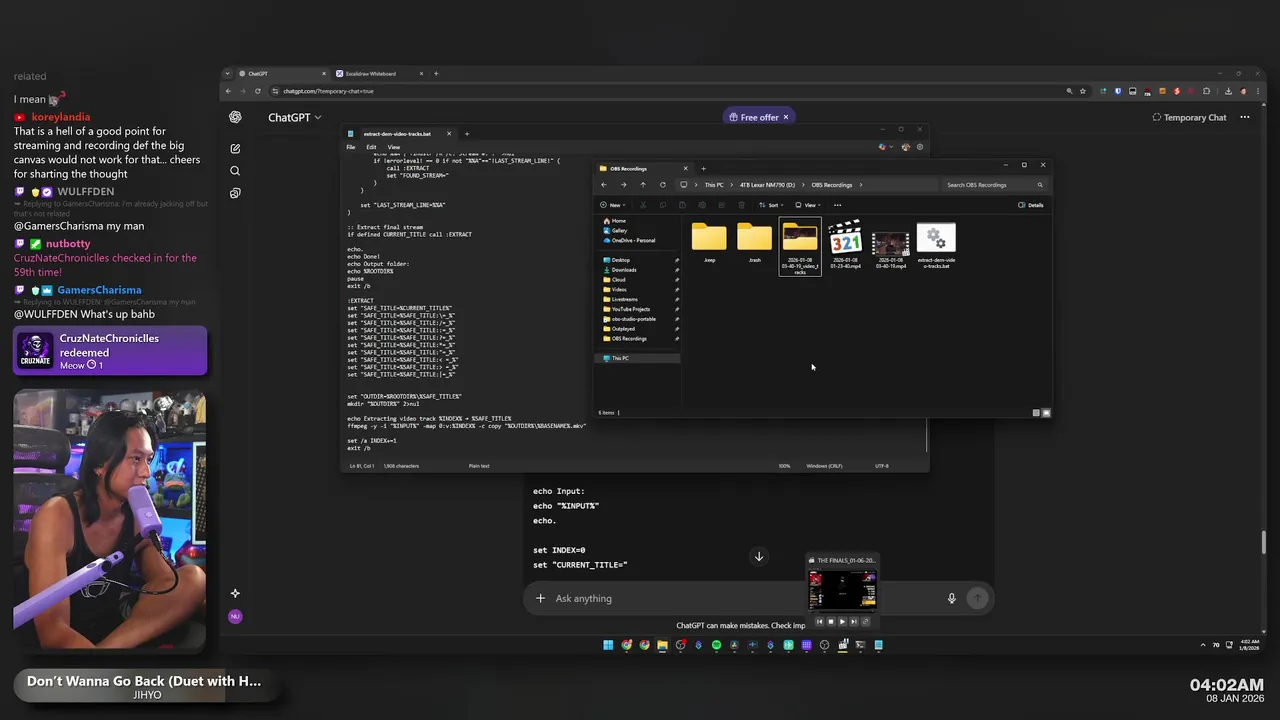The height and width of the screenshot is (720, 1280).
Task: Toggle the Temporary Chat option
Action: pyautogui.click(x=1189, y=117)
